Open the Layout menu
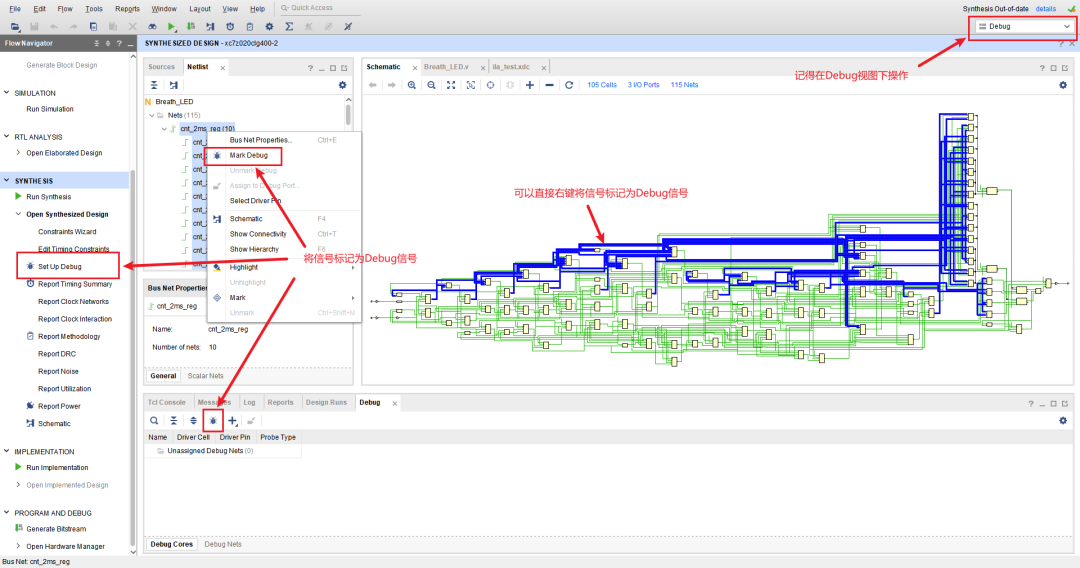 200,9
